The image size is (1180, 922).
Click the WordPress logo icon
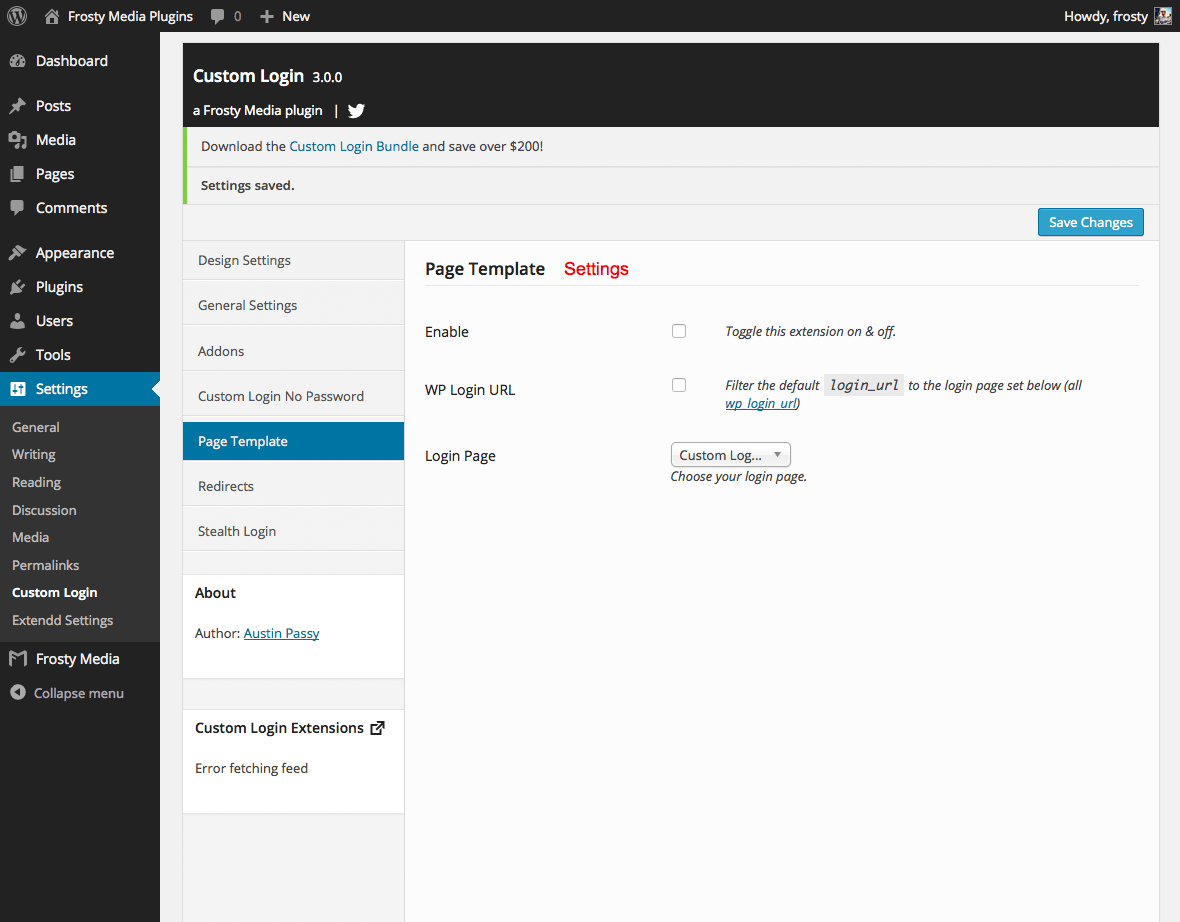17,16
